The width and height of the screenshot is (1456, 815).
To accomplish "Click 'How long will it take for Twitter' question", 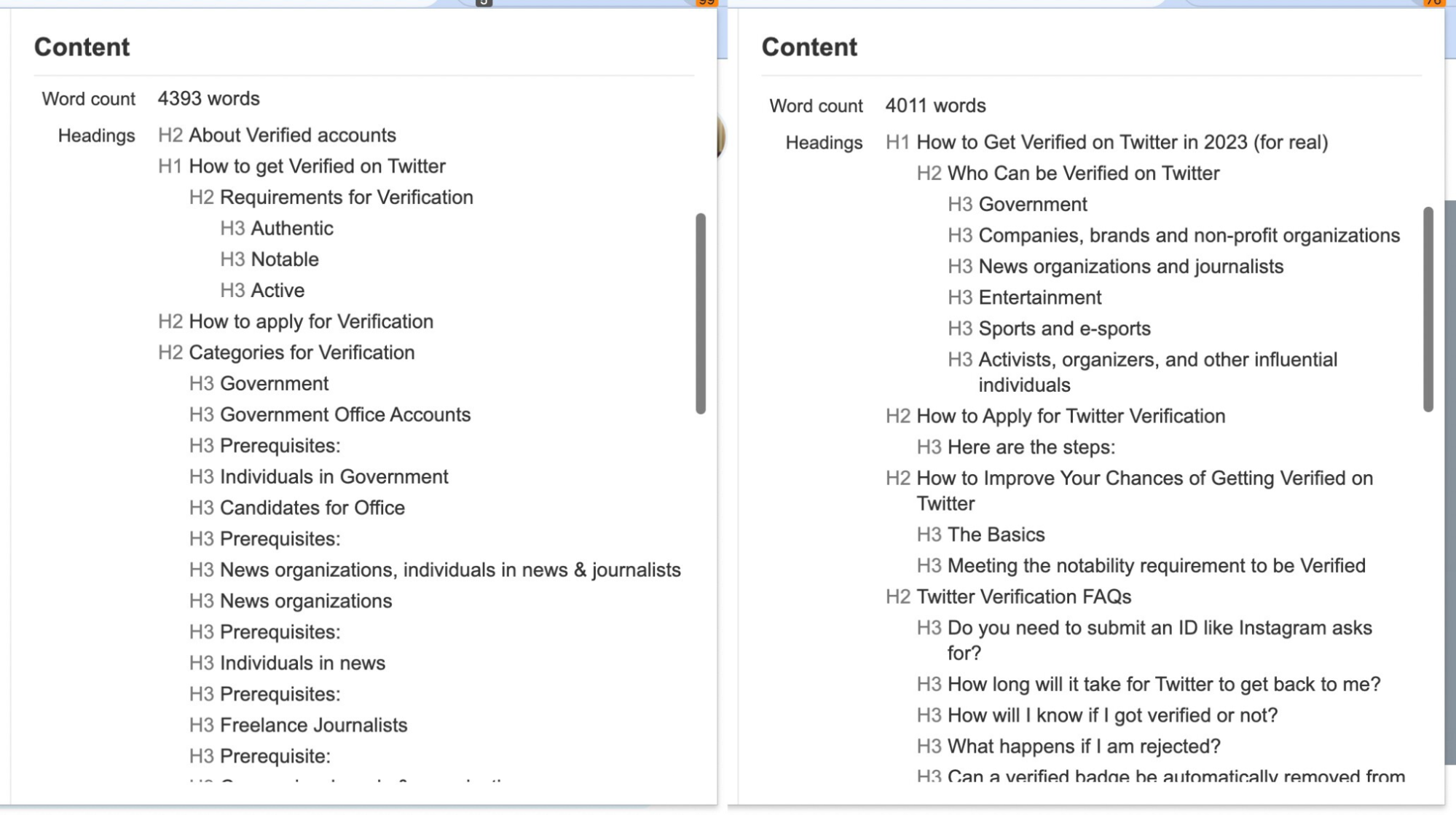I will (1163, 685).
